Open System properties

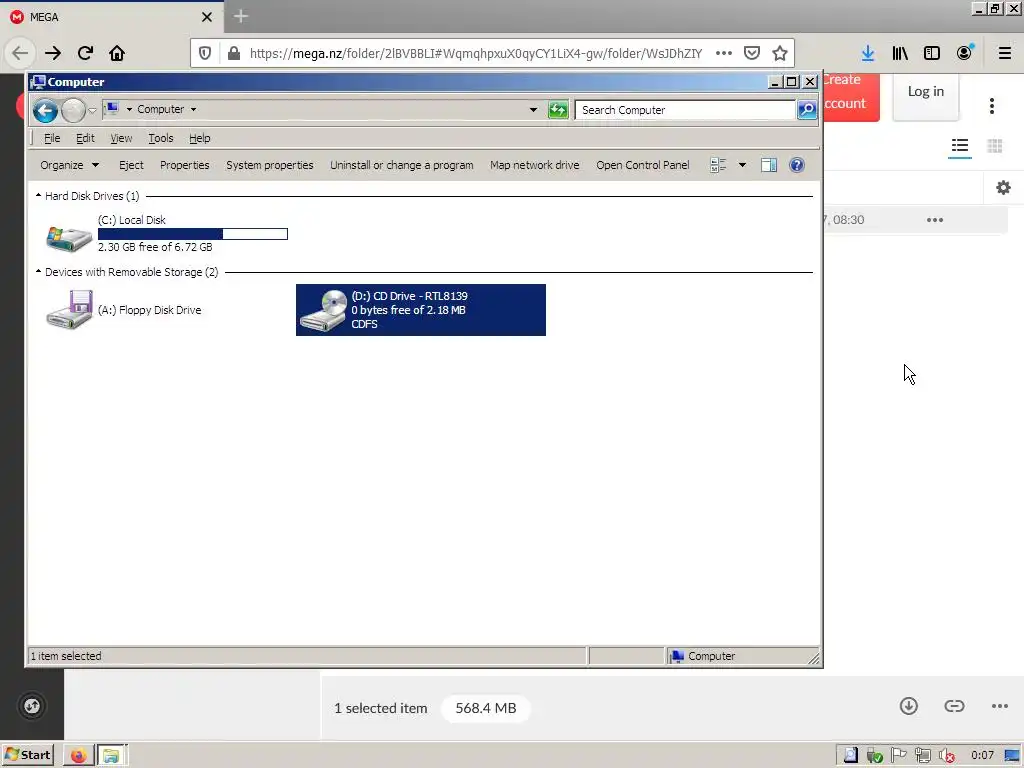(270, 165)
